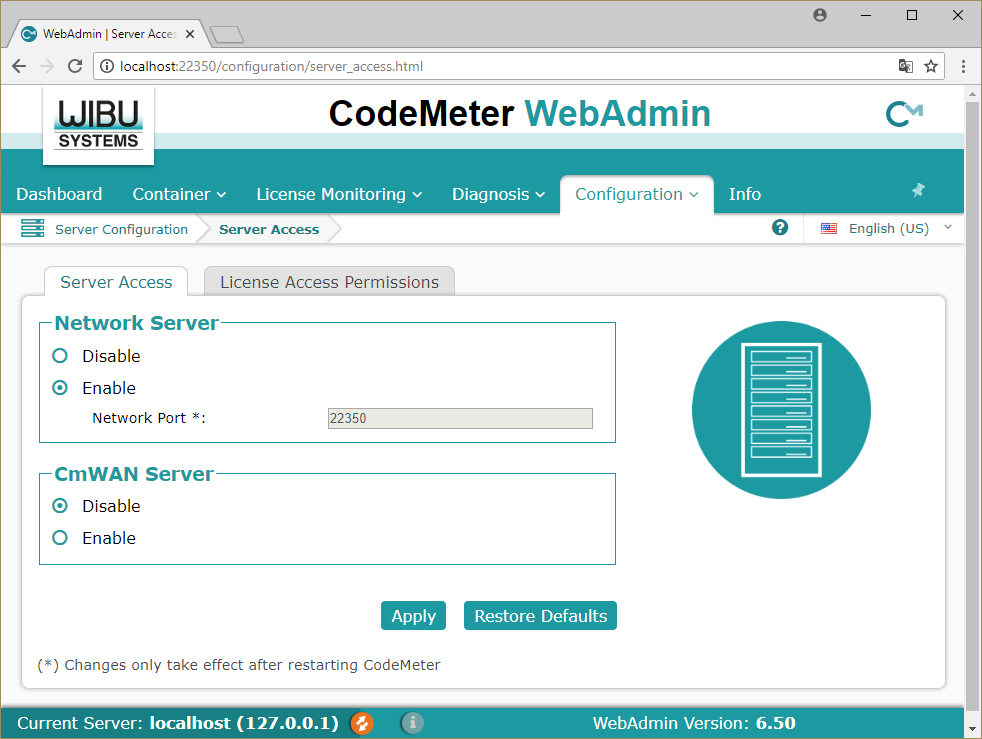This screenshot has height=739, width=982.
Task: Select Disable under CmWAN Server
Action: pos(60,505)
